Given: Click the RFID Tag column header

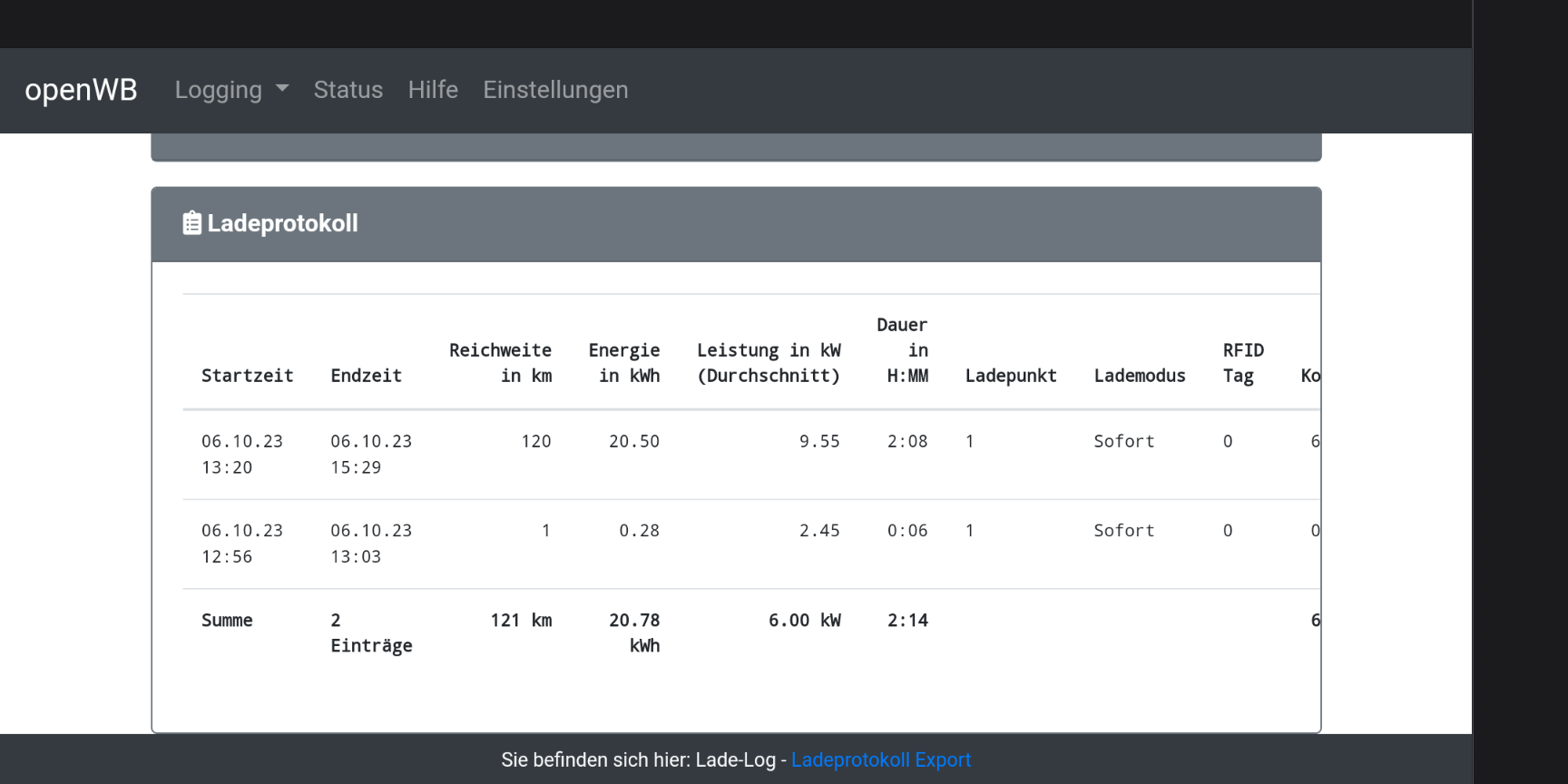Looking at the screenshot, I should 1242,363.
